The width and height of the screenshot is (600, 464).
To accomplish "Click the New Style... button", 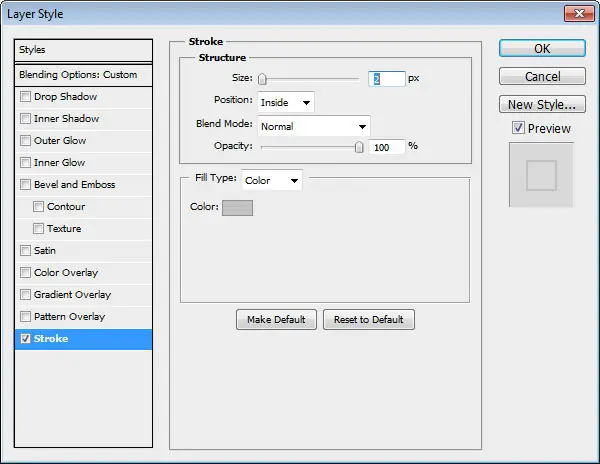I will (542, 104).
